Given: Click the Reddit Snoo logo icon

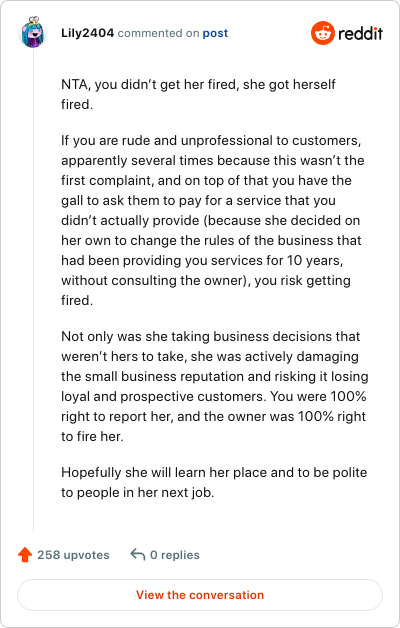Looking at the screenshot, I should pos(322,33).
